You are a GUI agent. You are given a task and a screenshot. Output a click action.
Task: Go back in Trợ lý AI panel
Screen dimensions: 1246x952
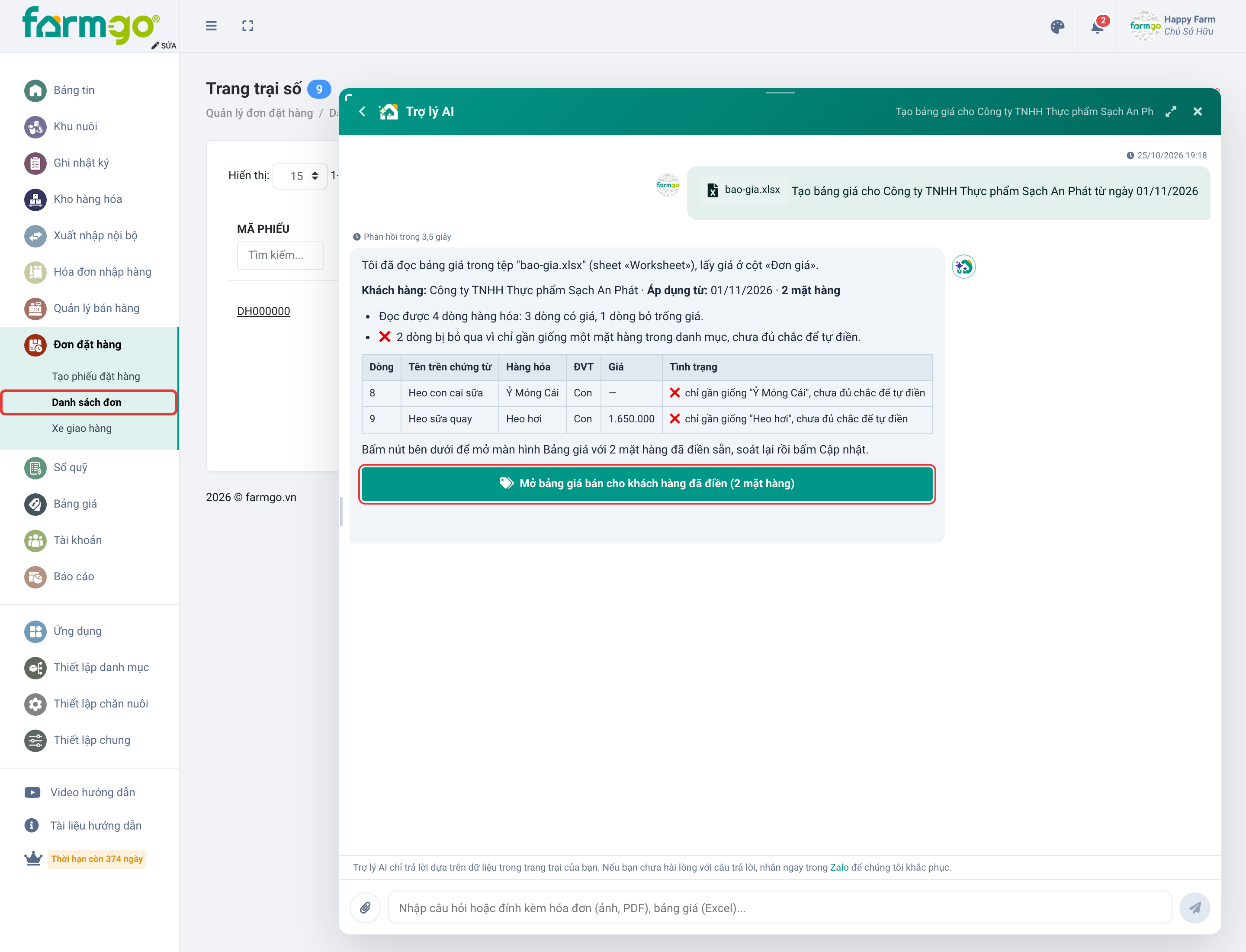(x=362, y=112)
